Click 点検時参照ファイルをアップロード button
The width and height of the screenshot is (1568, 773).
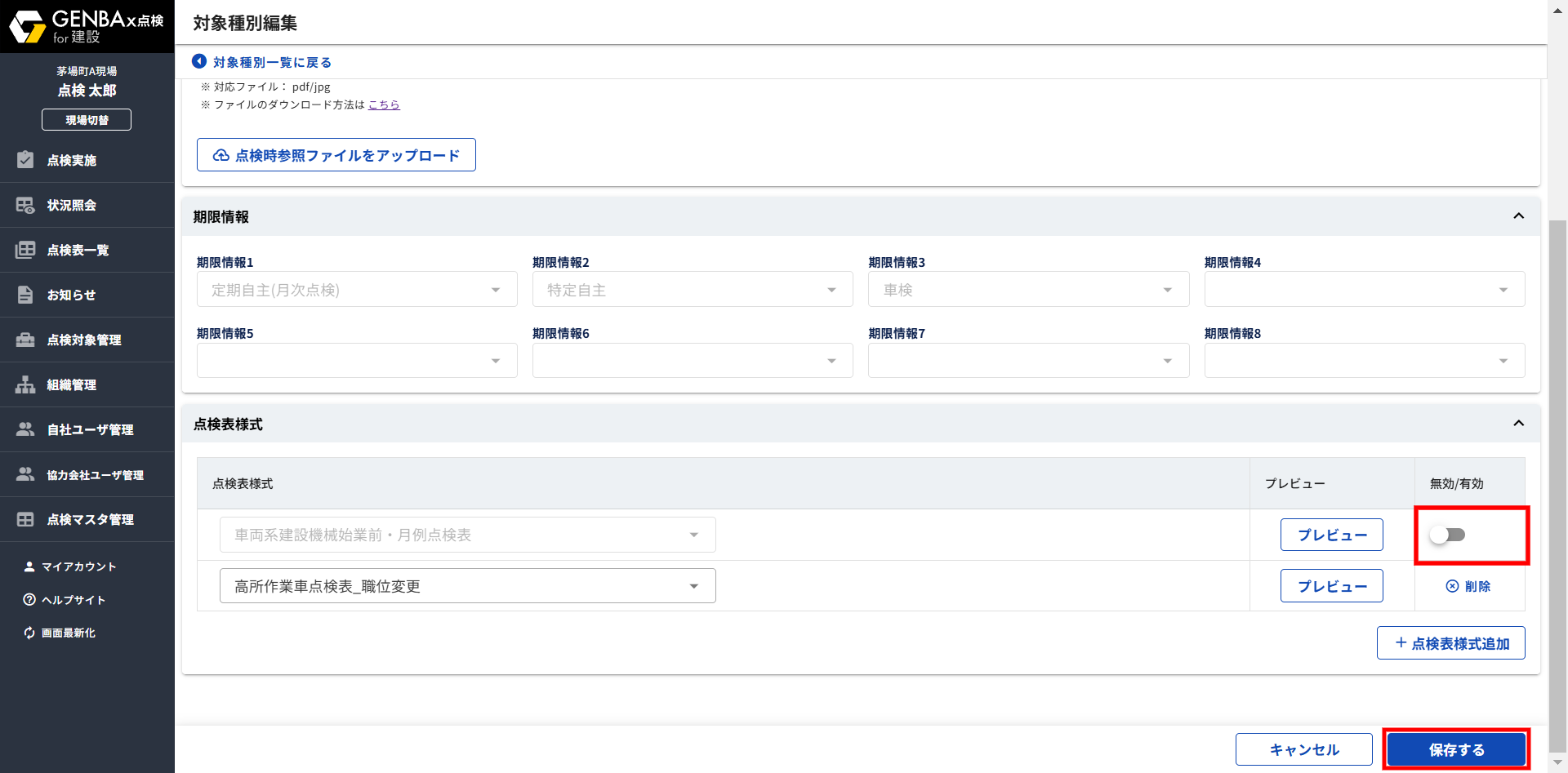click(x=336, y=155)
